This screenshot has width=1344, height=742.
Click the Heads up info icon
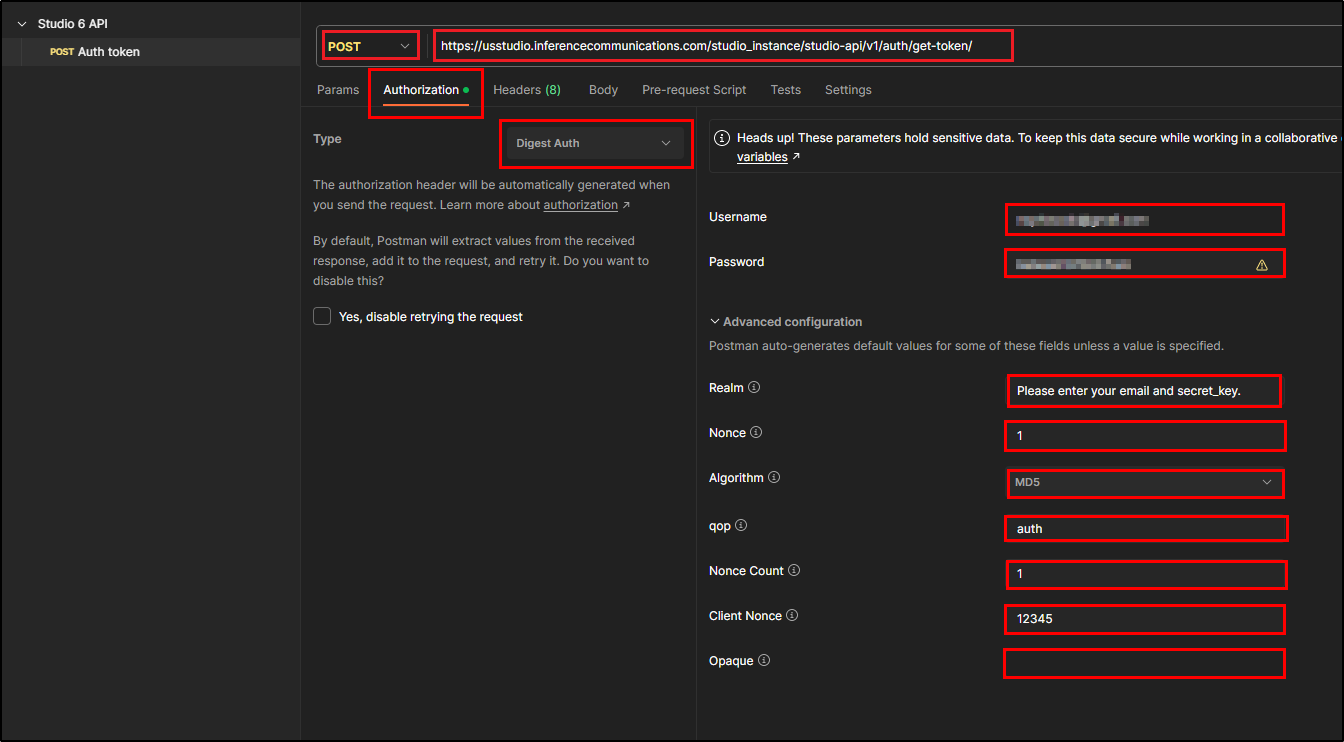pos(723,138)
